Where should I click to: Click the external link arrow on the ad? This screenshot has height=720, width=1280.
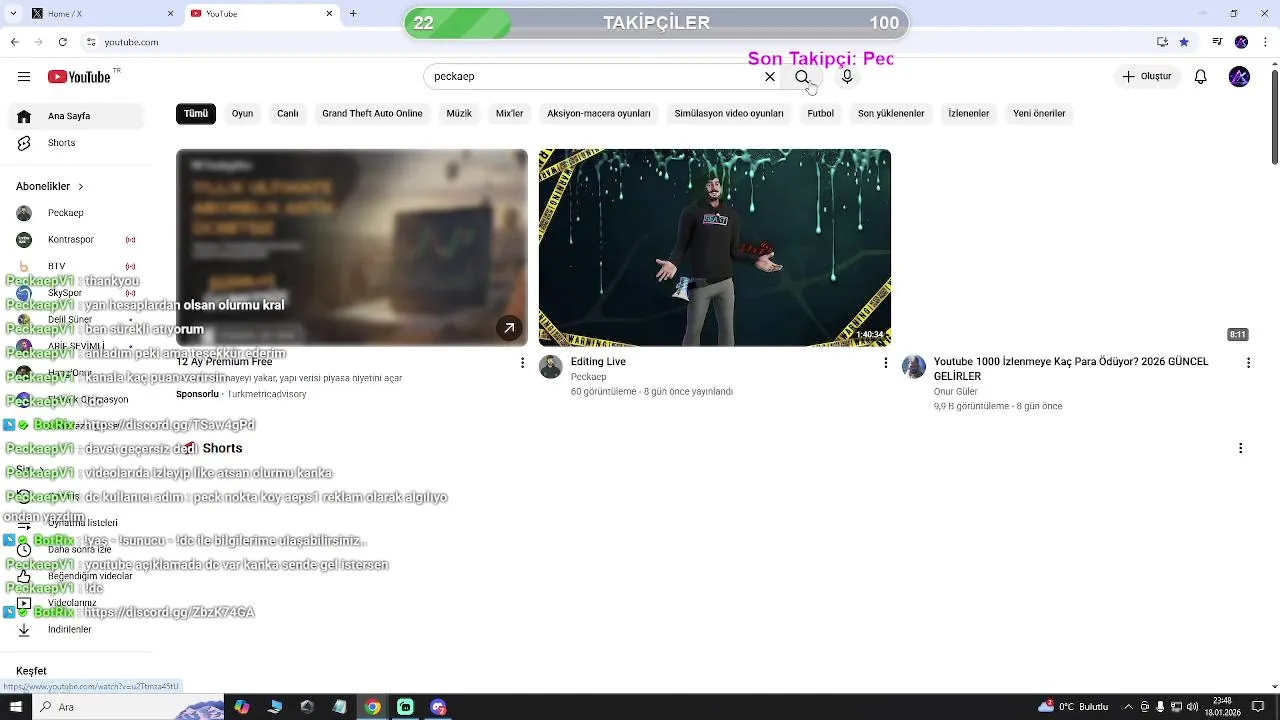point(509,327)
